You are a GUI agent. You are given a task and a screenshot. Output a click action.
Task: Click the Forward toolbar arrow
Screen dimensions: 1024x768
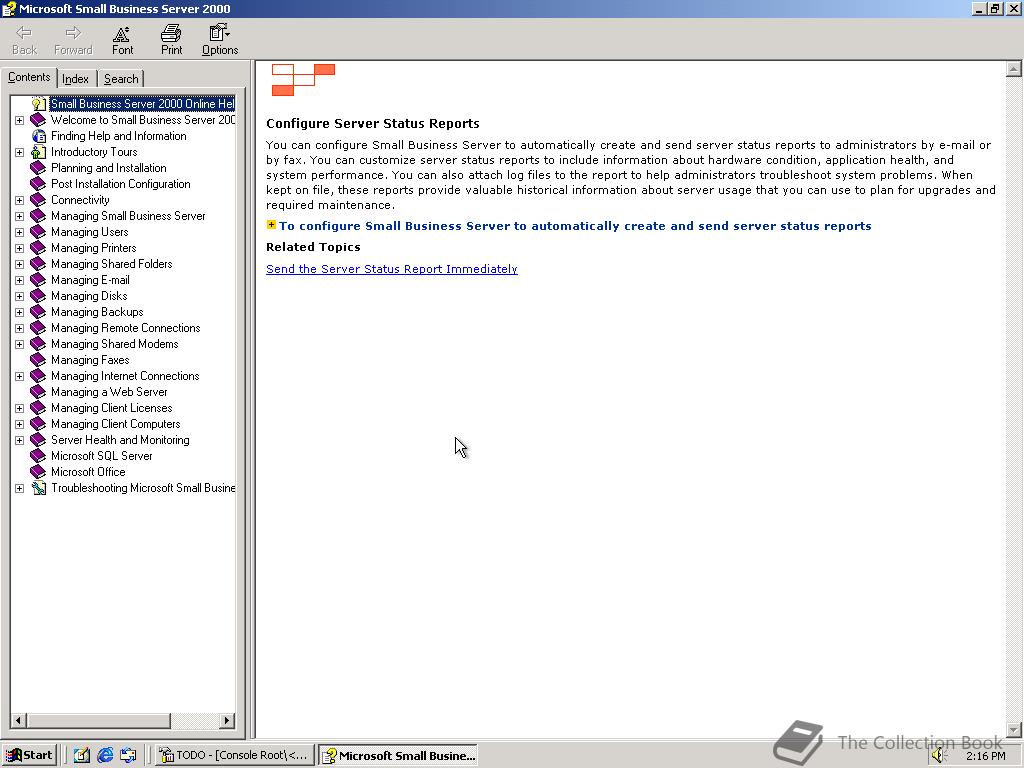73,40
